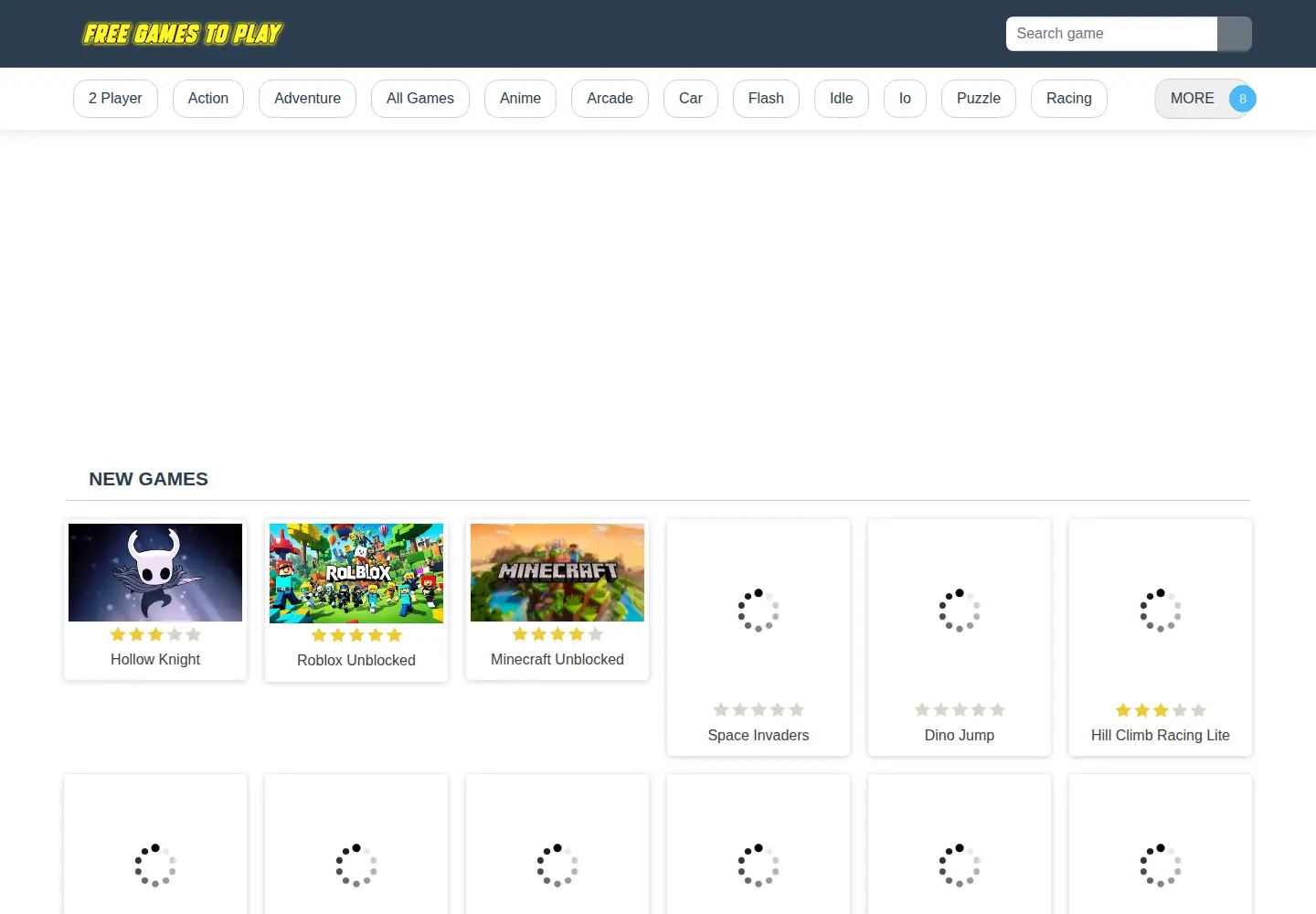Click the Minecraft Unblocked star rating
Screen dimensions: 1316x914
(x=557, y=634)
